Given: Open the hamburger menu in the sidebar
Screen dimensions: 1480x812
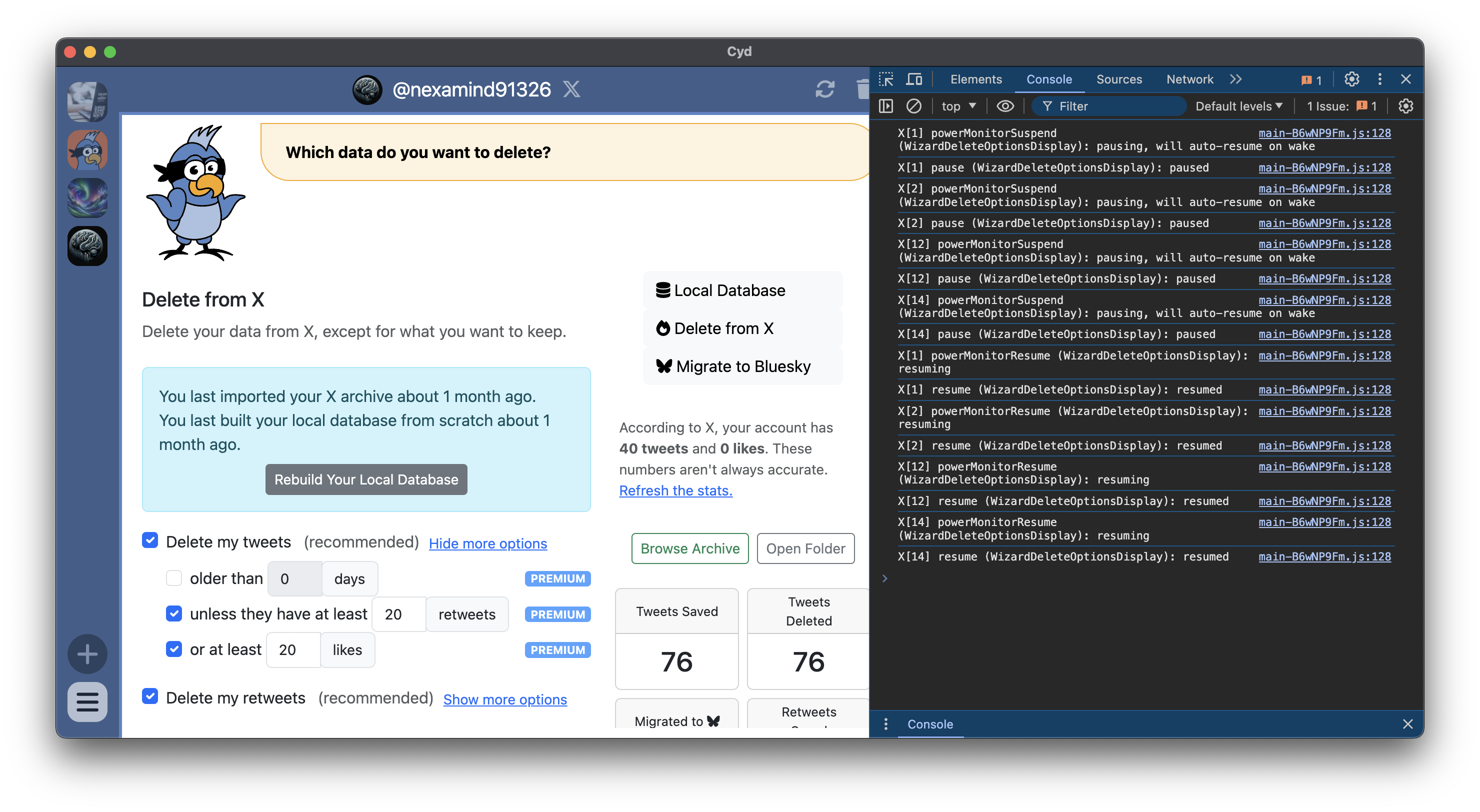Looking at the screenshot, I should click(x=87, y=702).
